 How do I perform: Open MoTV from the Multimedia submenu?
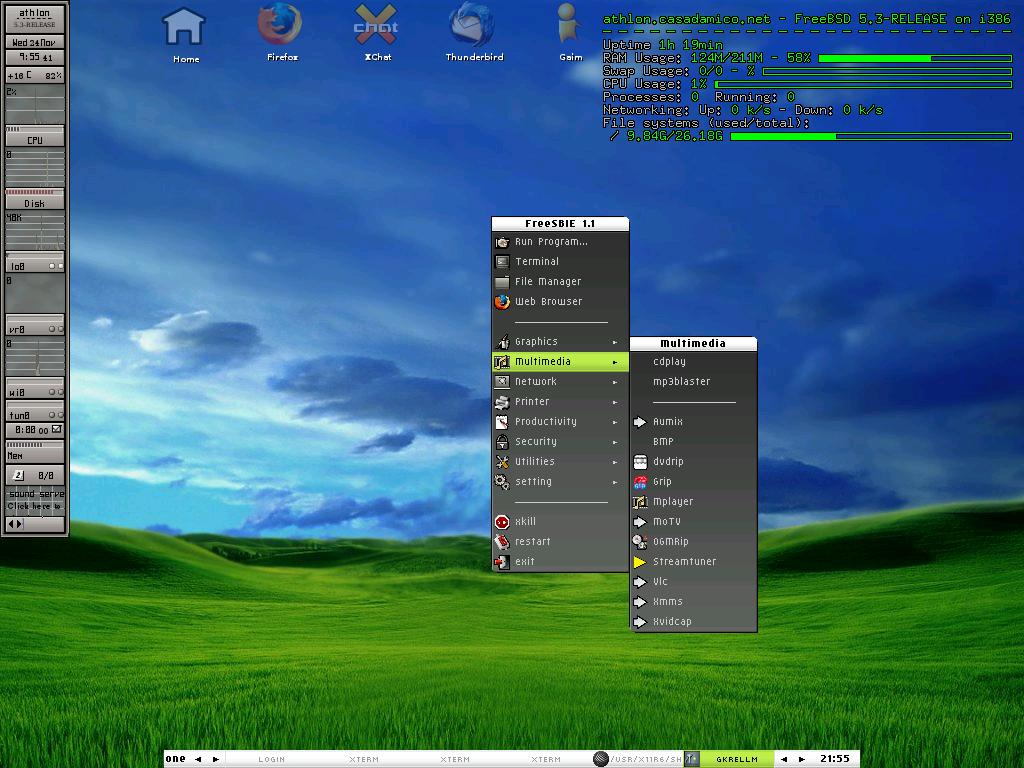tap(694, 522)
